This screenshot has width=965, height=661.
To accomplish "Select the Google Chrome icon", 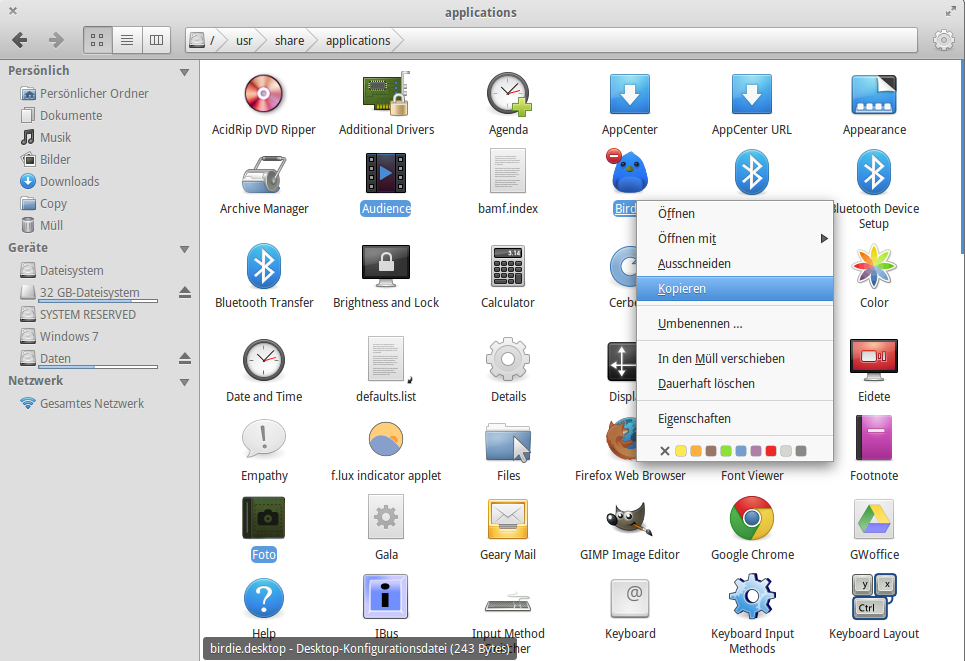I will [751, 518].
